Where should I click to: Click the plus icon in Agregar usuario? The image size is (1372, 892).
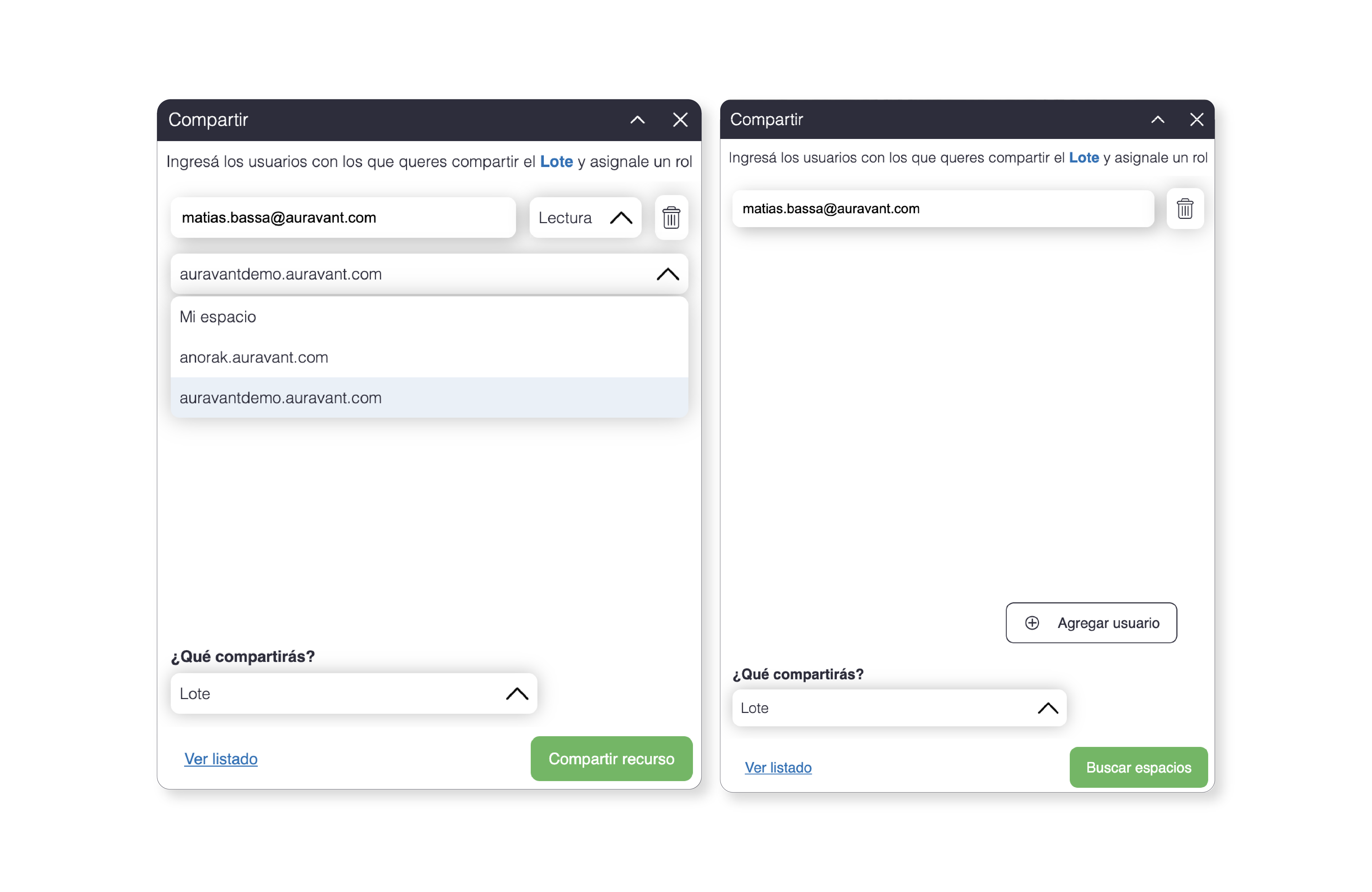click(1031, 623)
